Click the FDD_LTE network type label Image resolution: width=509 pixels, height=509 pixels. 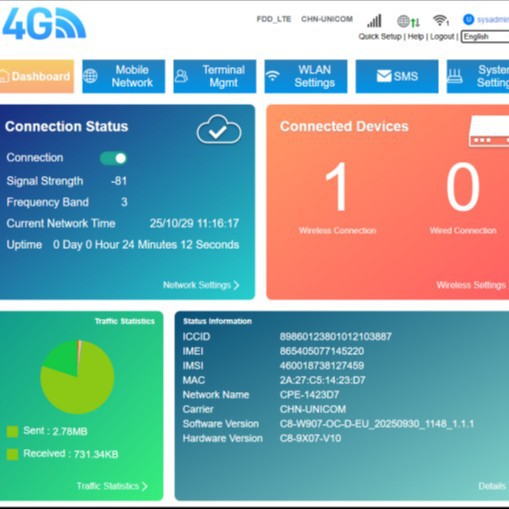pos(274,19)
